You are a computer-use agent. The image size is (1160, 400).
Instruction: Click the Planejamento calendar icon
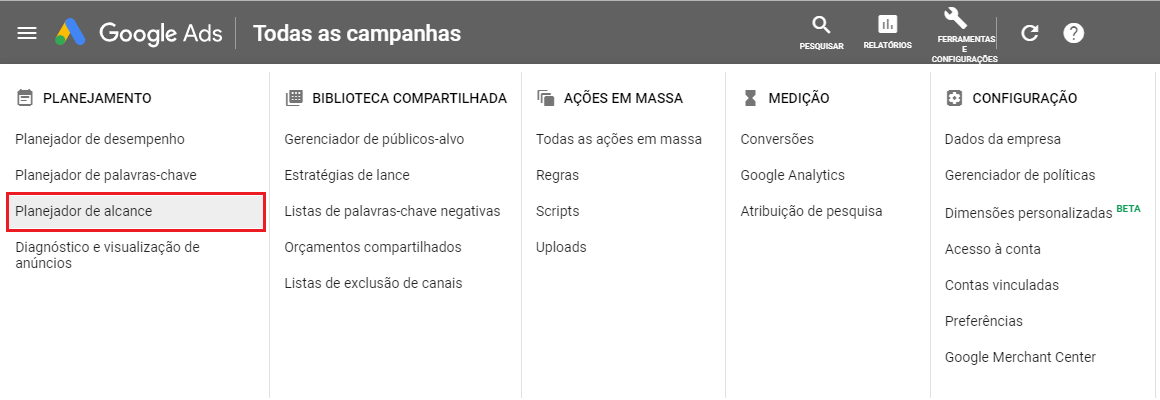pos(24,98)
